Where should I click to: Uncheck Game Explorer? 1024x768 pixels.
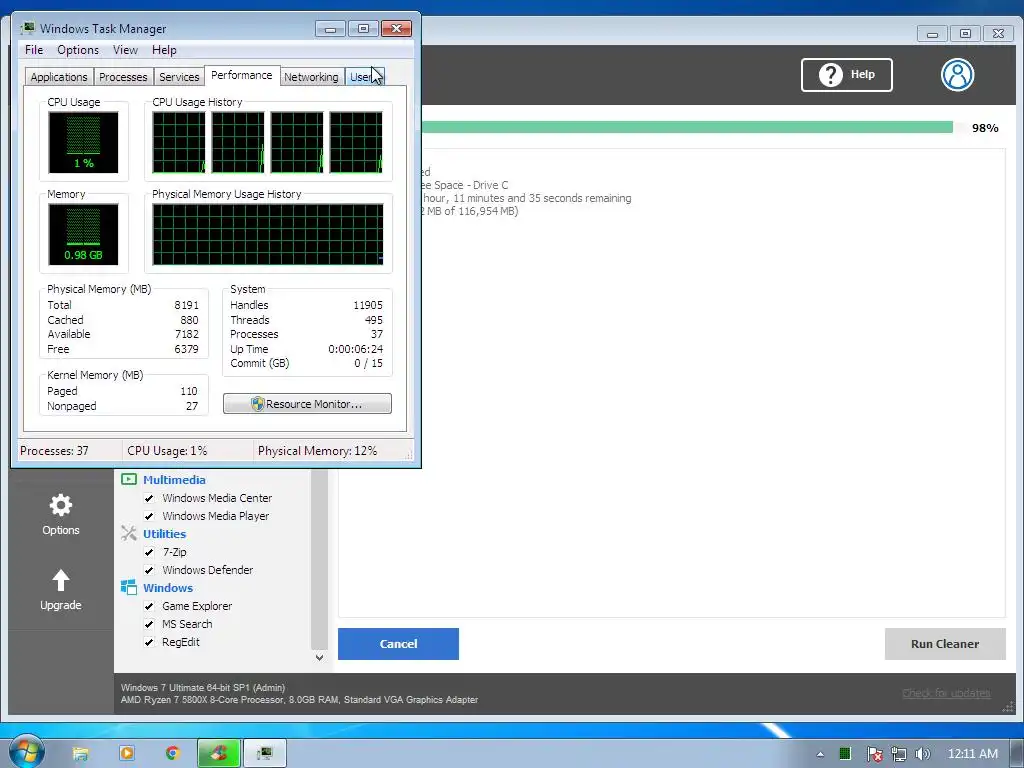pyautogui.click(x=149, y=606)
